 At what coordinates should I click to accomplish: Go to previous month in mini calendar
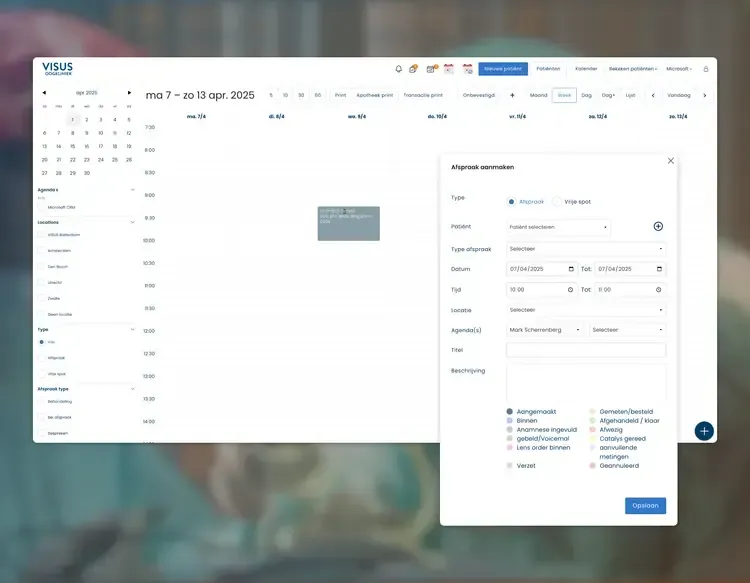click(44, 92)
